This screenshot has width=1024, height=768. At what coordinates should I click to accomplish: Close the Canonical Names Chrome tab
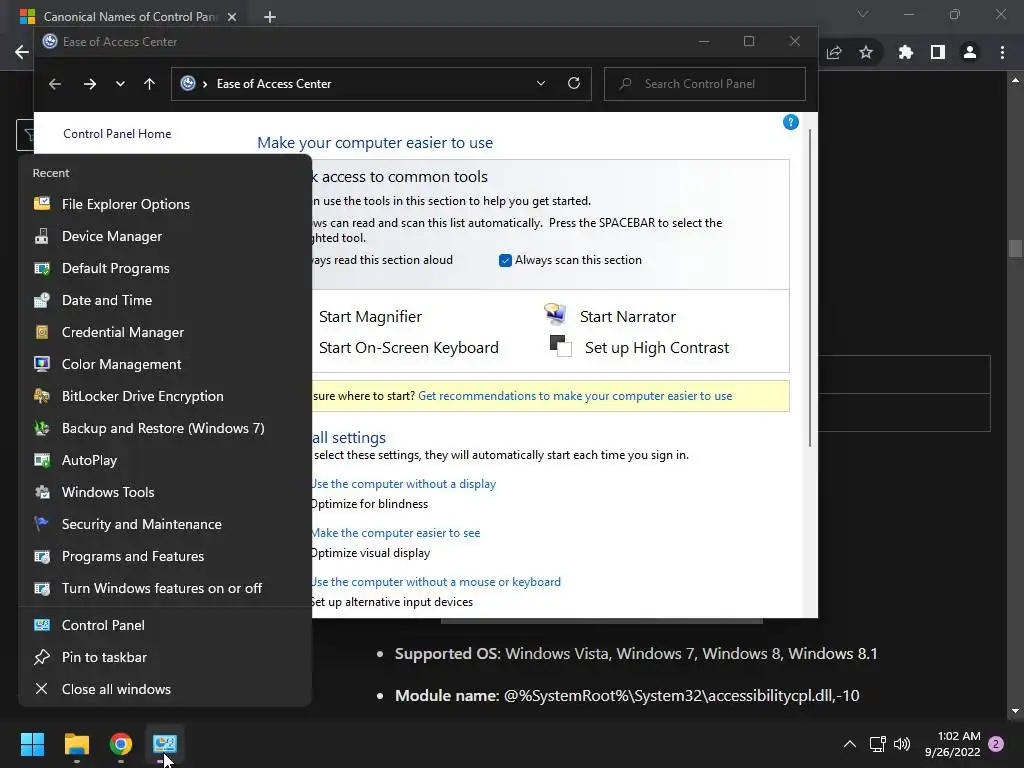[x=232, y=17]
